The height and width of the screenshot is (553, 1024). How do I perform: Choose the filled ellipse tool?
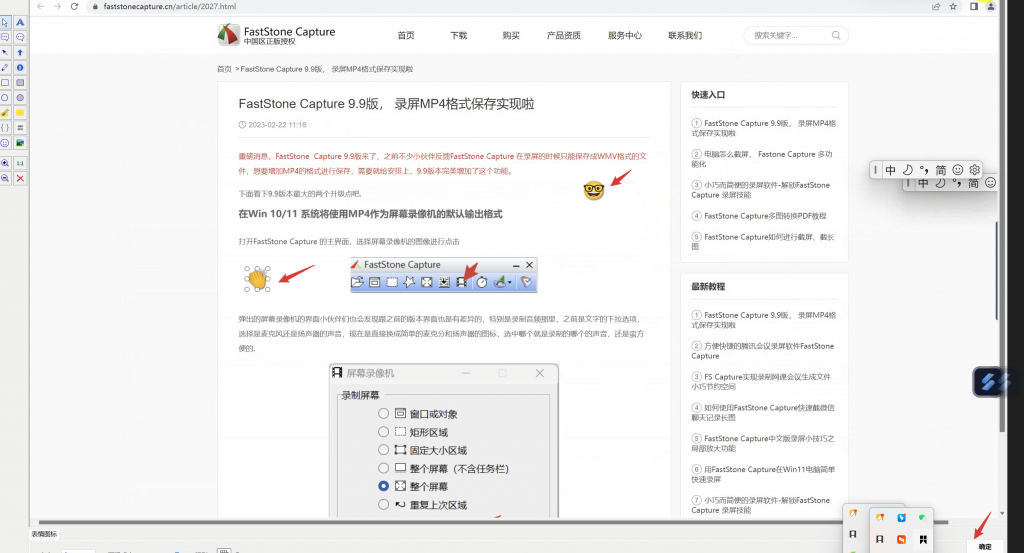(x=20, y=98)
